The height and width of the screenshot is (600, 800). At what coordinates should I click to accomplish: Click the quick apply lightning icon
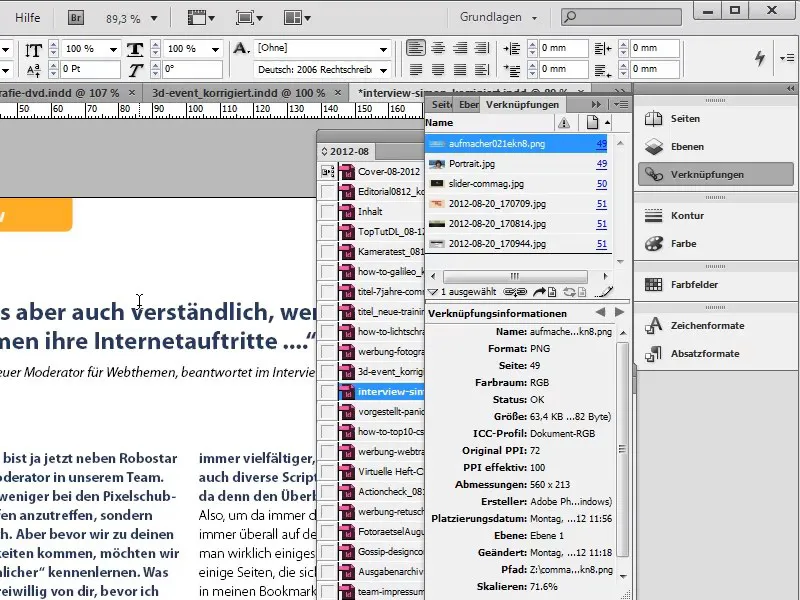(x=760, y=58)
